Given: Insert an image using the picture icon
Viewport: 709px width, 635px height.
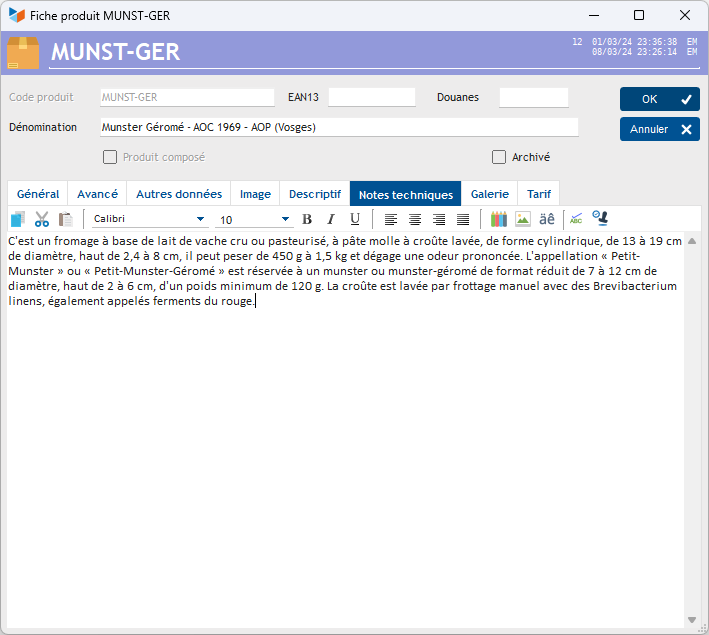Looking at the screenshot, I should (523, 219).
